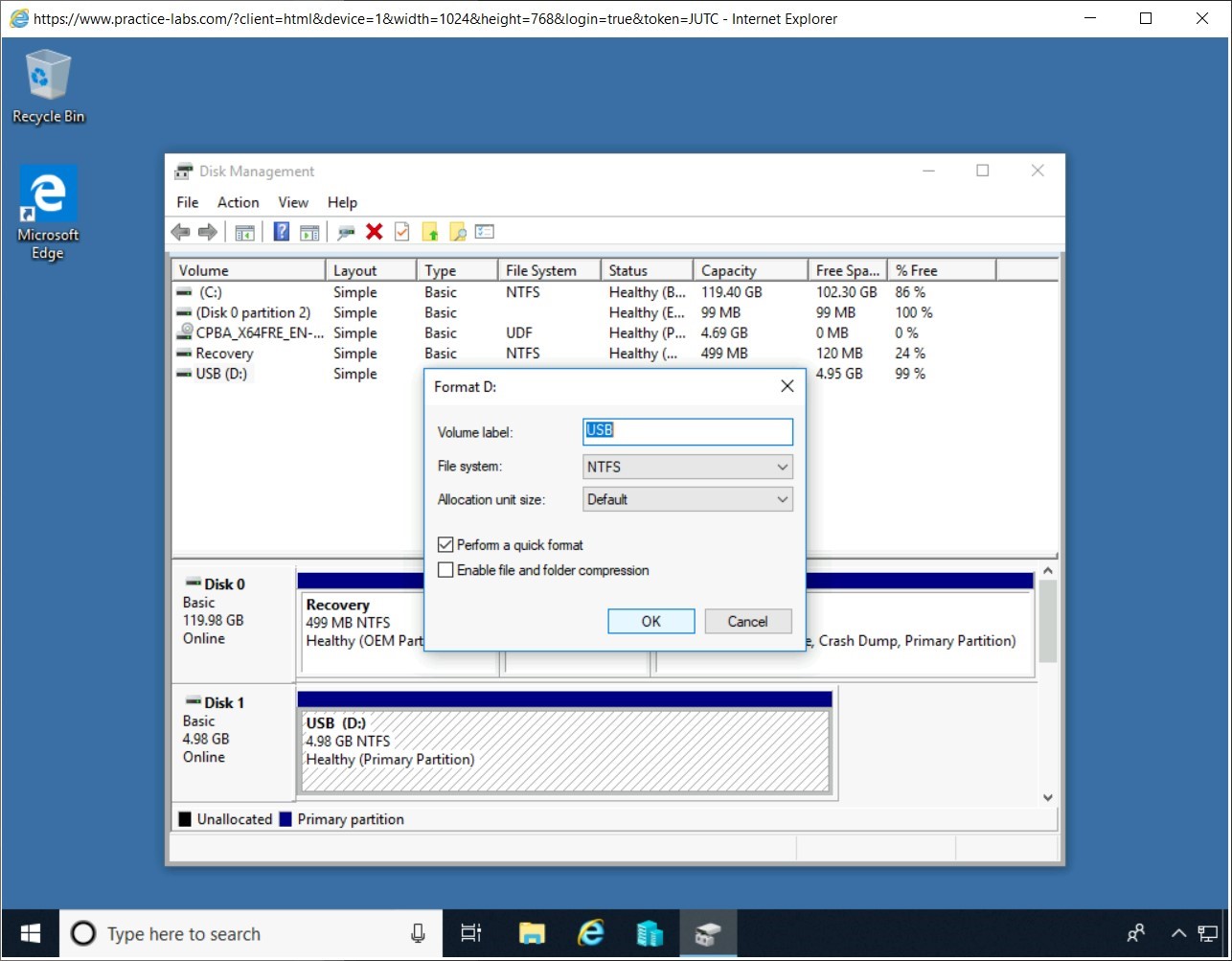Click the Disk 1 label panel
The height and width of the screenshot is (961, 1232).
[233, 742]
